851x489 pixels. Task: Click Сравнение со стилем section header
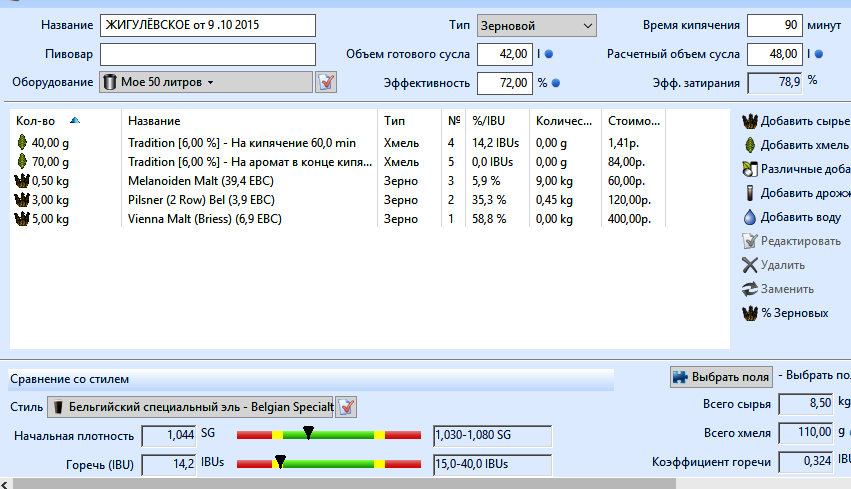pyautogui.click(x=311, y=379)
